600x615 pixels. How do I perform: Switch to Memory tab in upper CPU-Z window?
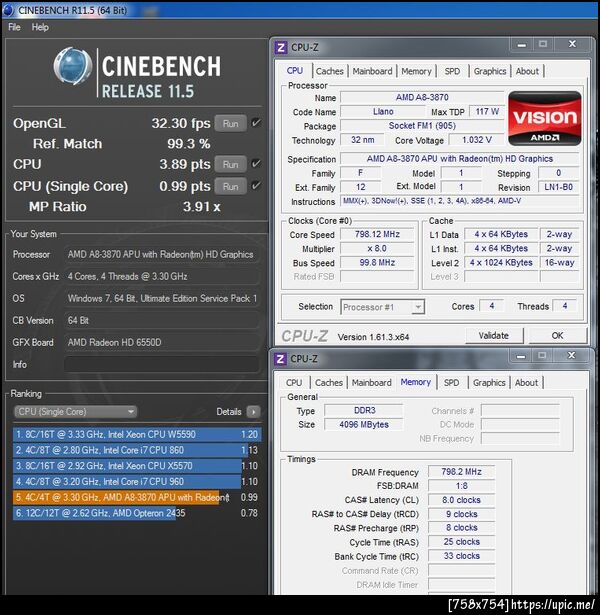pos(416,71)
